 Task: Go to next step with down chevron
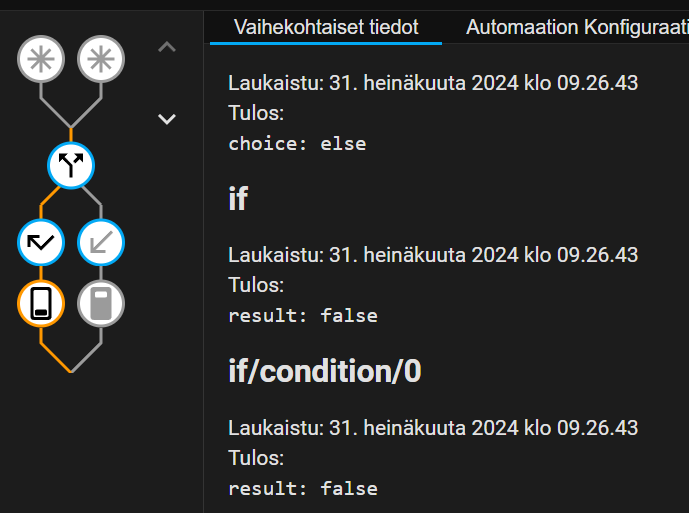(x=167, y=119)
